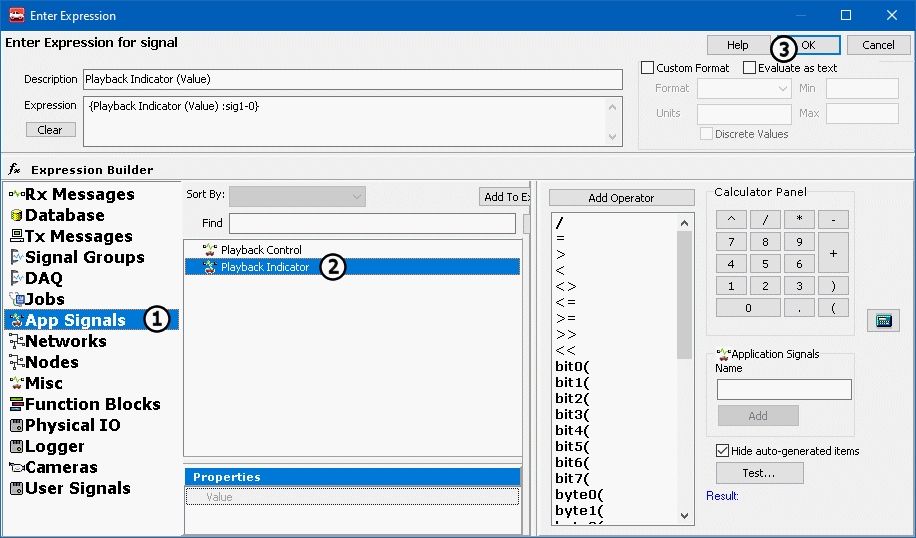This screenshot has width=916, height=538.
Task: Select the Logger category icon
Action: [16, 446]
